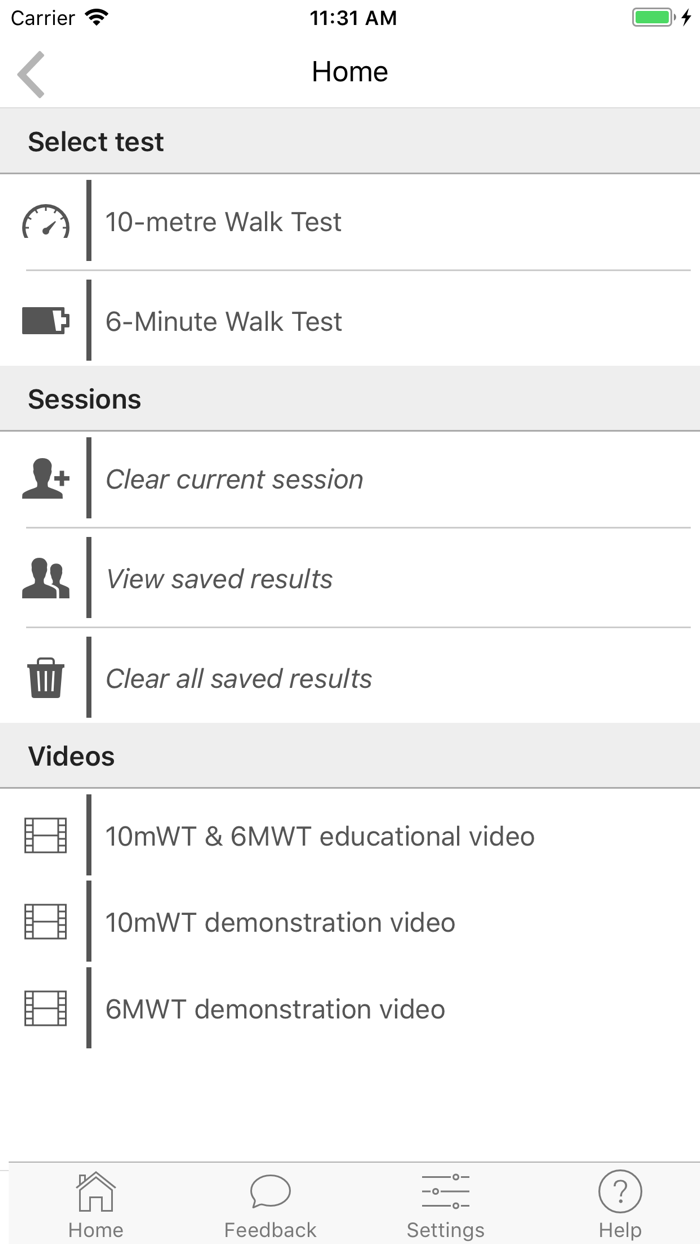Click the film icon beside the educational video
Image resolution: width=700 pixels, height=1244 pixels.
(x=45, y=835)
